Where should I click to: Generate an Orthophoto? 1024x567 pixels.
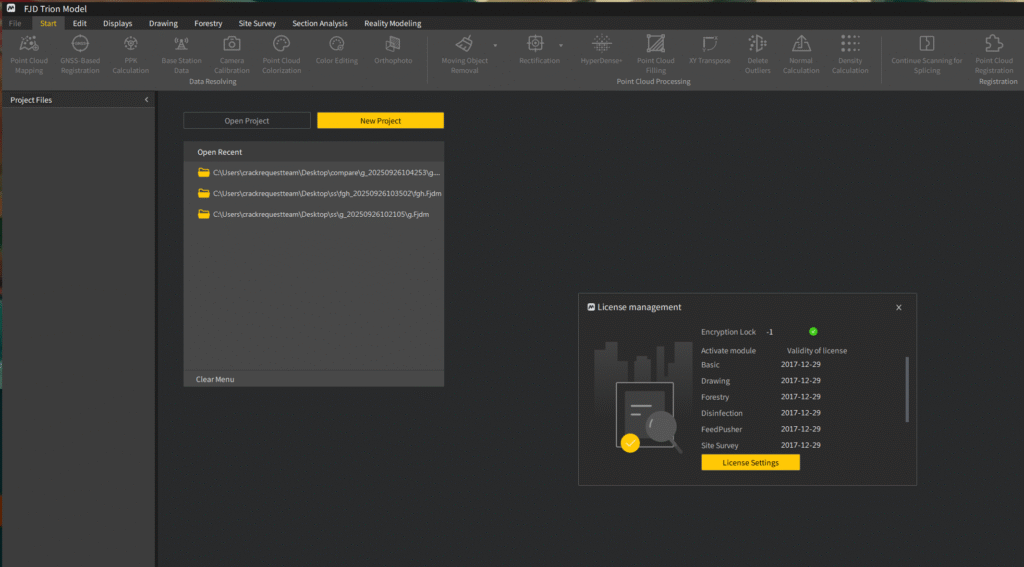pos(393,50)
